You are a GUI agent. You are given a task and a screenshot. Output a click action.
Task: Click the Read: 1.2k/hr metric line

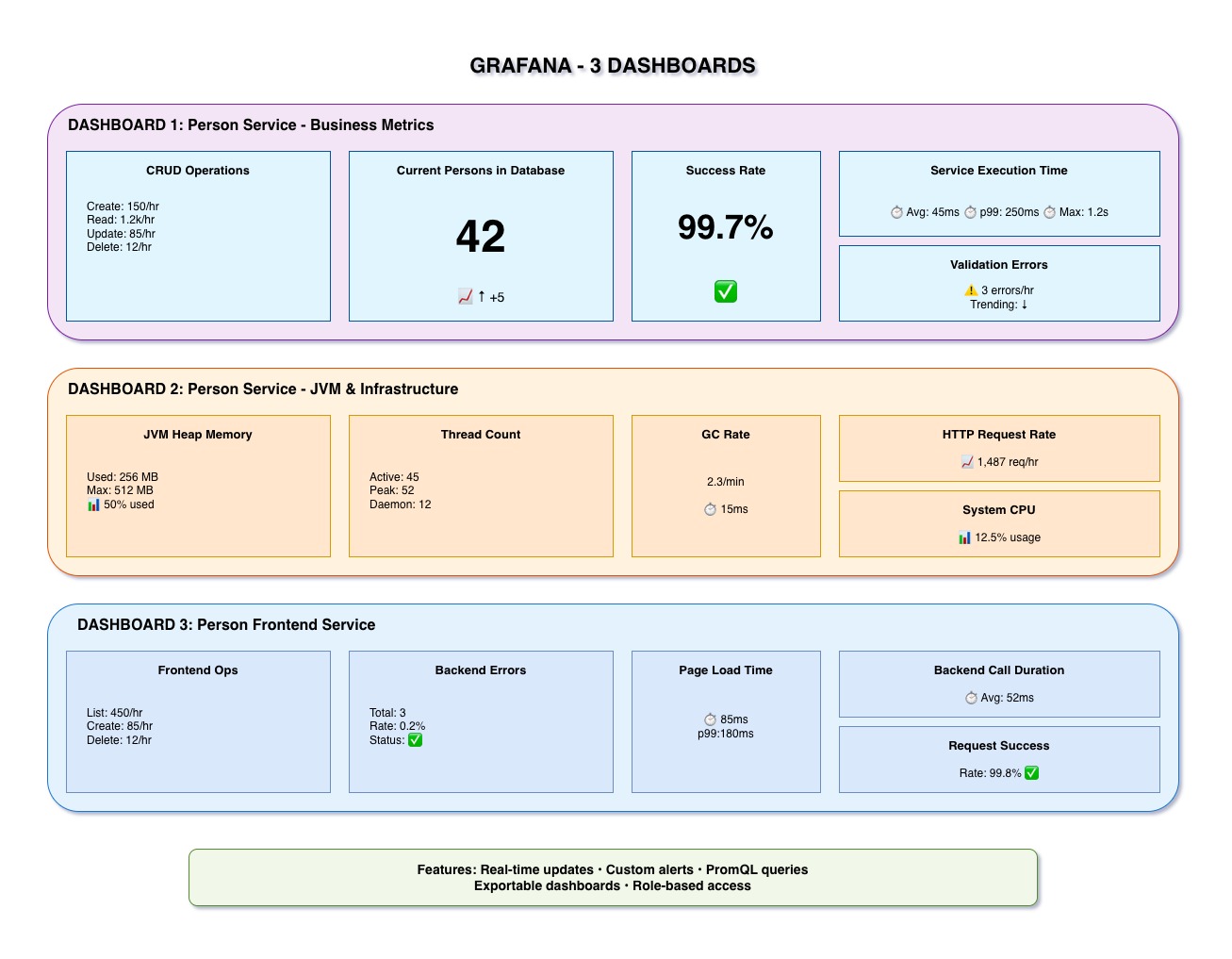[121, 220]
